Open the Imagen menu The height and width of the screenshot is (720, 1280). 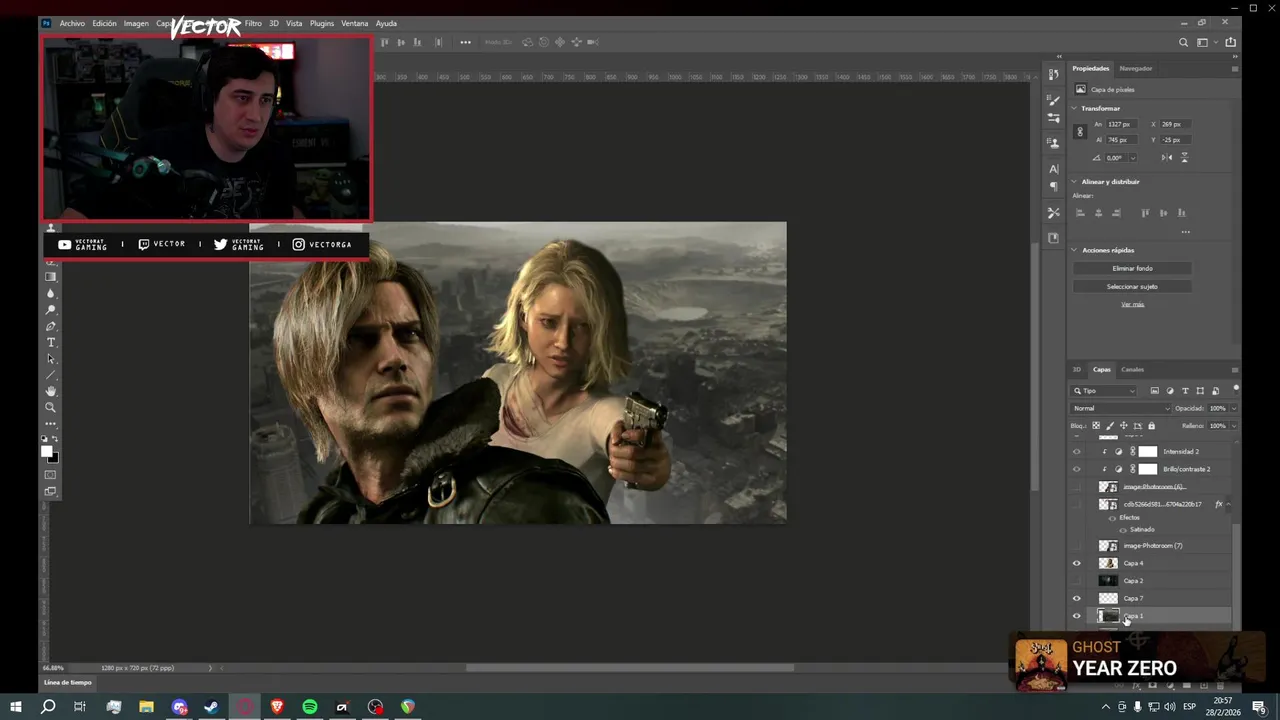tap(136, 23)
